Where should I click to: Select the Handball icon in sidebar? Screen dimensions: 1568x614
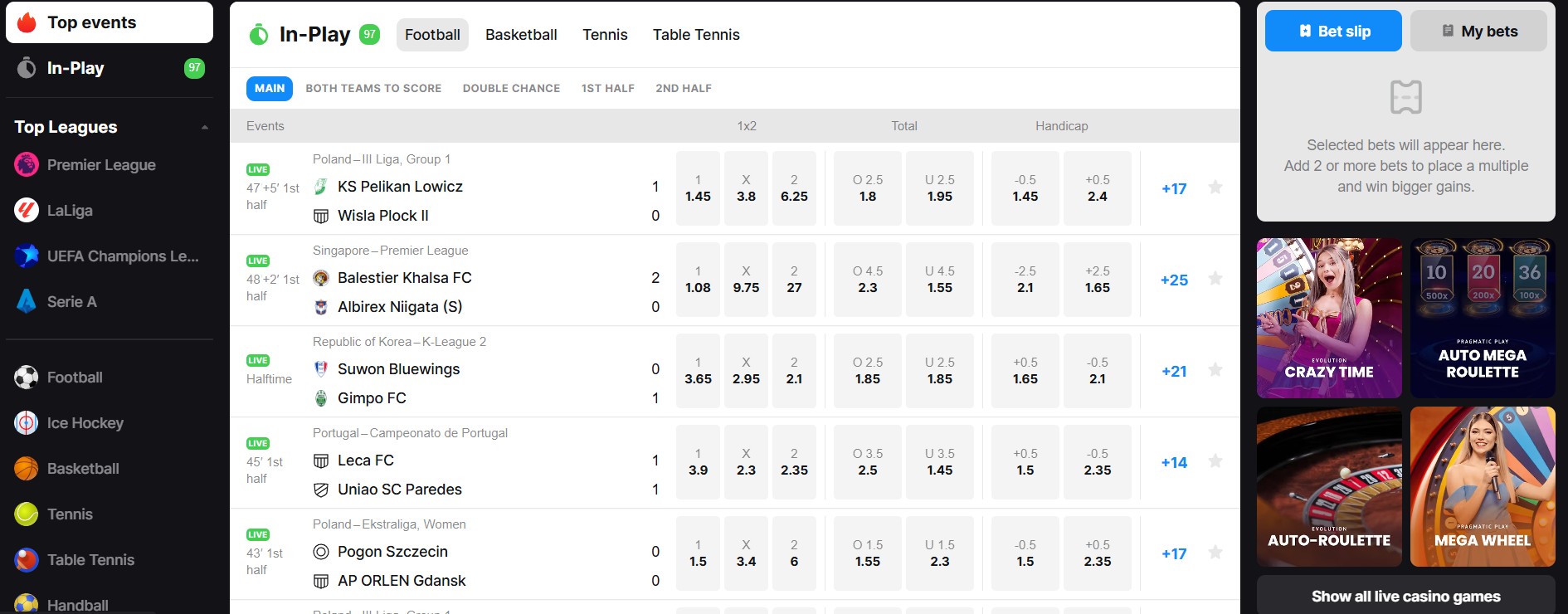point(27,604)
